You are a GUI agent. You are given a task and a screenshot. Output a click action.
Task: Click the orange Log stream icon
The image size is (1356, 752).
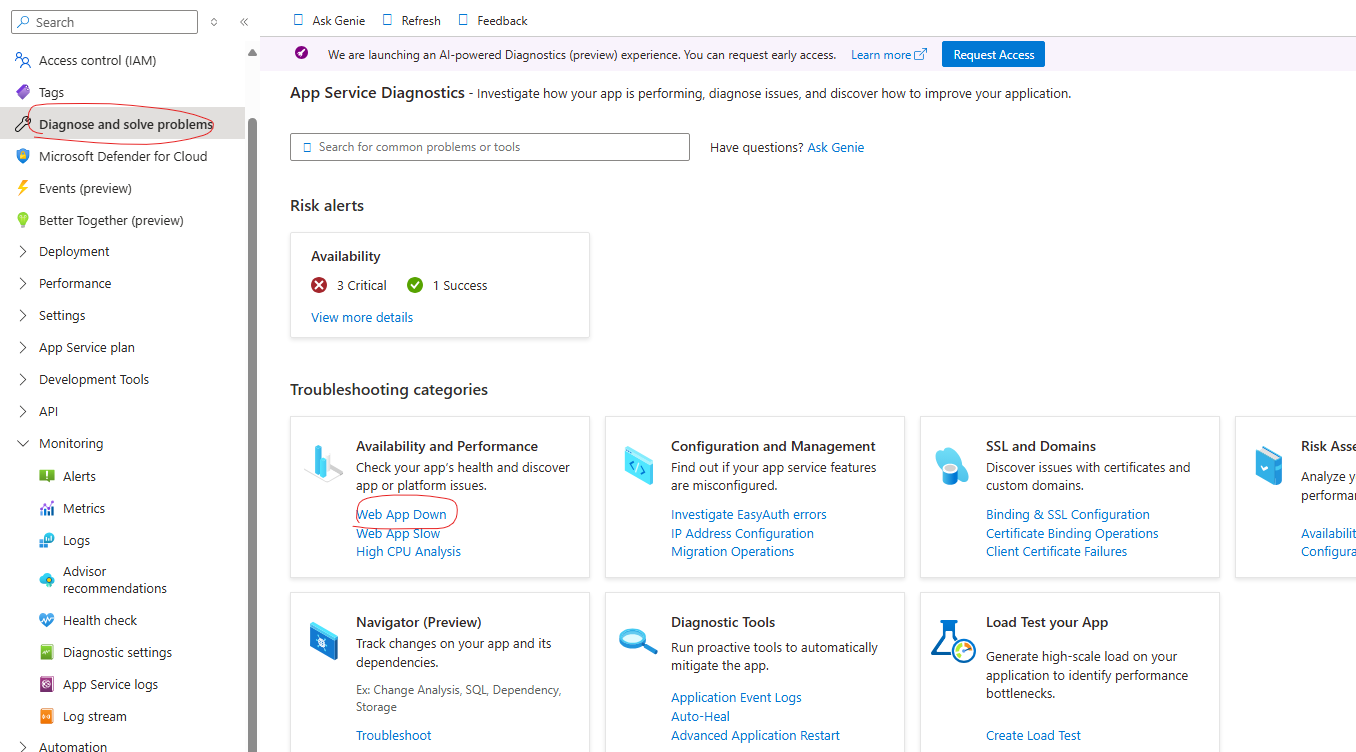point(47,716)
